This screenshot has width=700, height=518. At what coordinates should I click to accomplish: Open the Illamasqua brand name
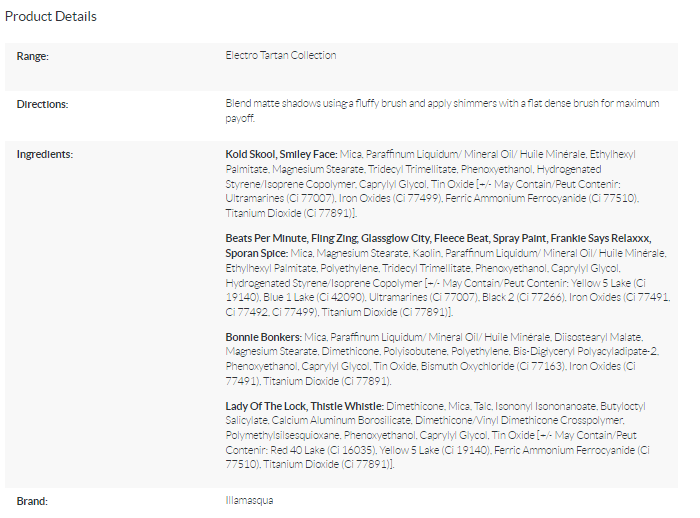(249, 499)
